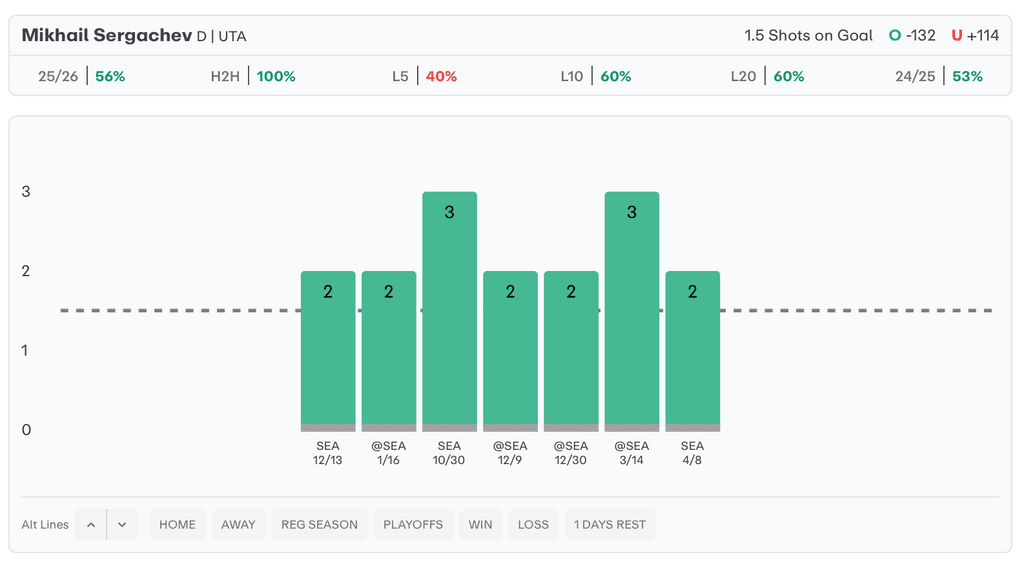
Task: Toggle the AWAY games filter
Action: (238, 525)
